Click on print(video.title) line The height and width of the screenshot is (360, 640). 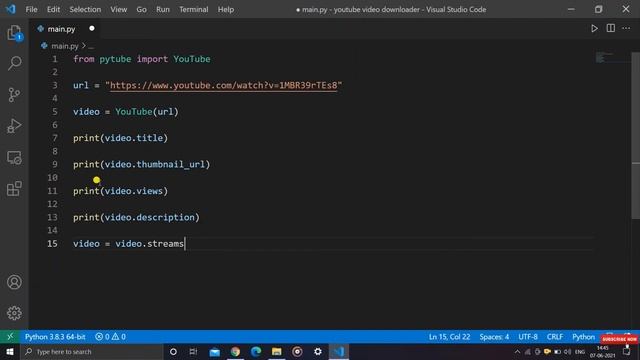[120, 138]
